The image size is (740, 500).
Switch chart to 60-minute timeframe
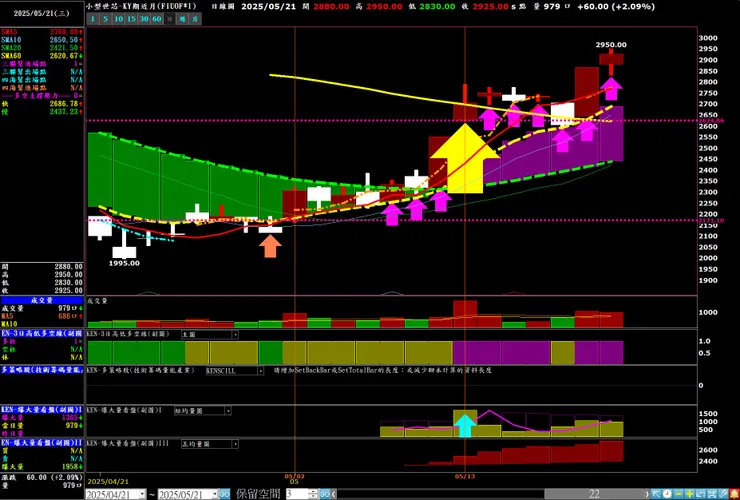click(x=157, y=19)
